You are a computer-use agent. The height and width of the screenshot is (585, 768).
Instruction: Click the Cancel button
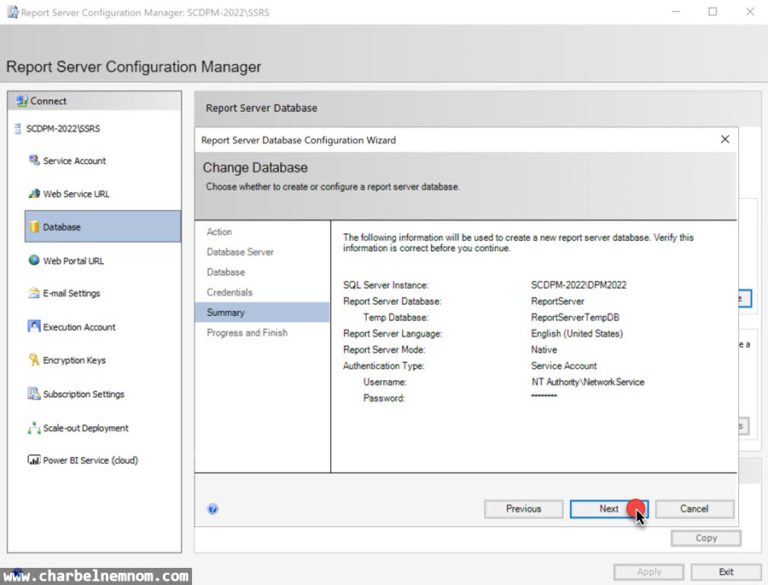[x=695, y=509]
